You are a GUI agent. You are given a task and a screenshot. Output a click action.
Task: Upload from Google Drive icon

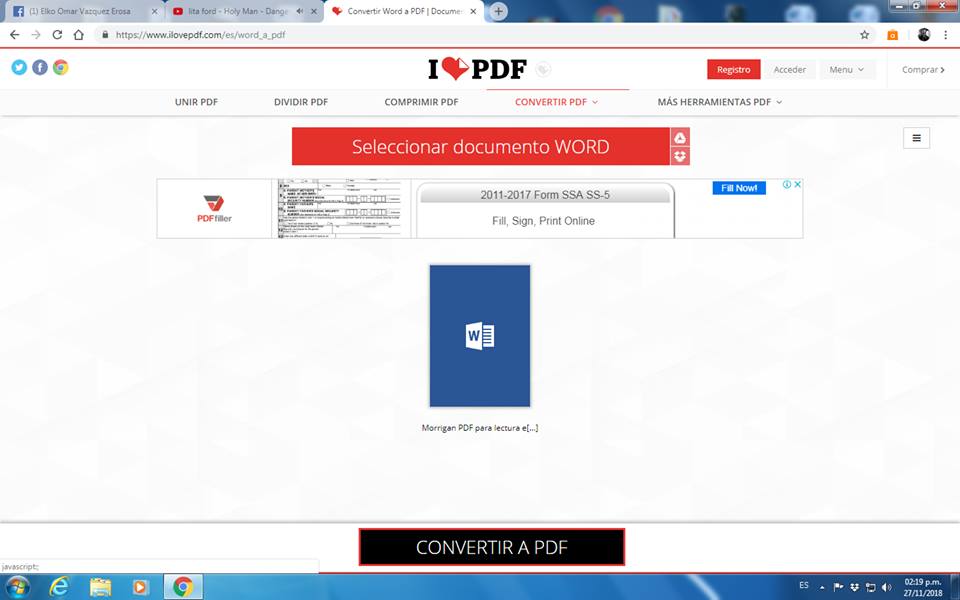pos(680,137)
